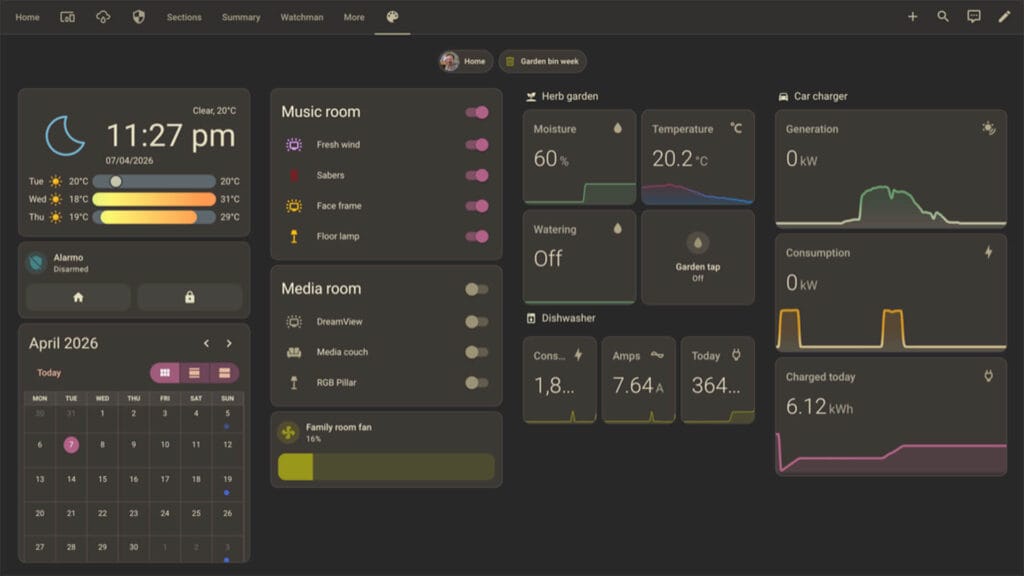The image size is (1024, 576).
Task: Open the Home tab
Action: (27, 17)
